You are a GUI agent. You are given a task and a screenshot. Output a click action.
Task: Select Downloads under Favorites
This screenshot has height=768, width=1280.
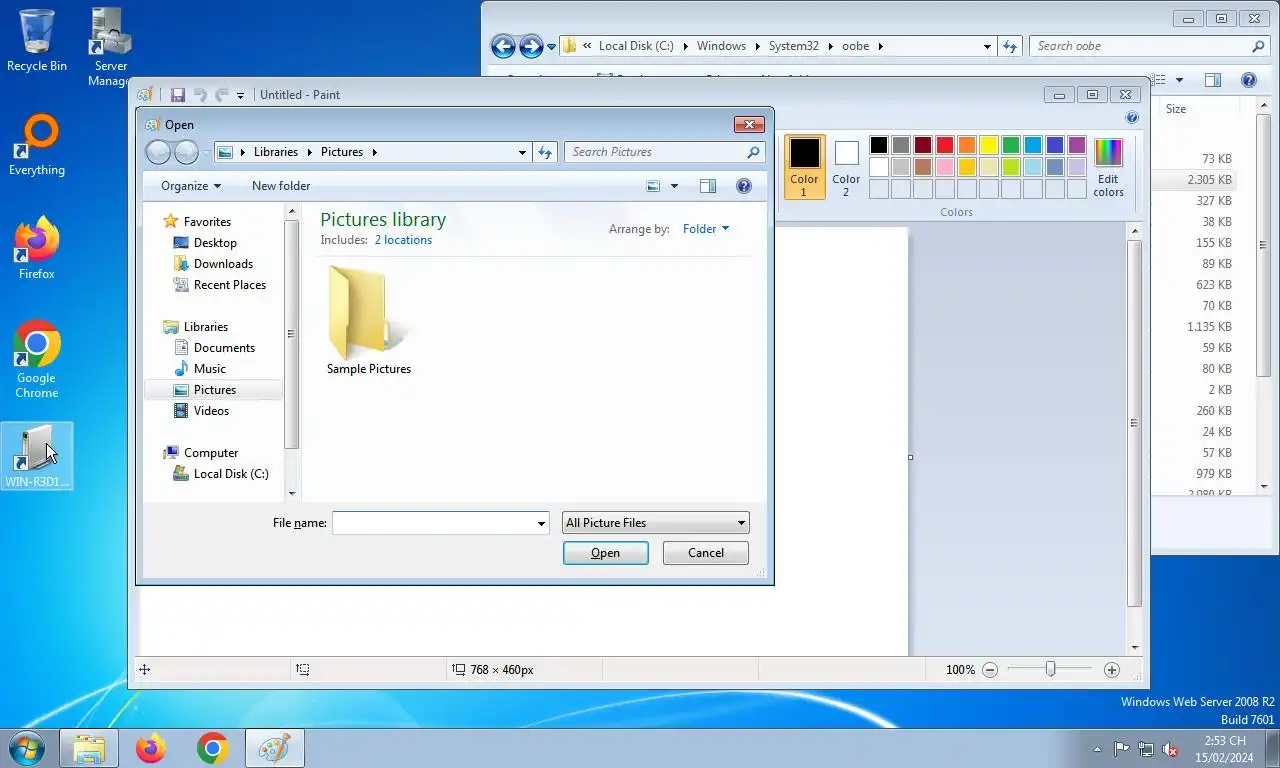[x=223, y=264]
